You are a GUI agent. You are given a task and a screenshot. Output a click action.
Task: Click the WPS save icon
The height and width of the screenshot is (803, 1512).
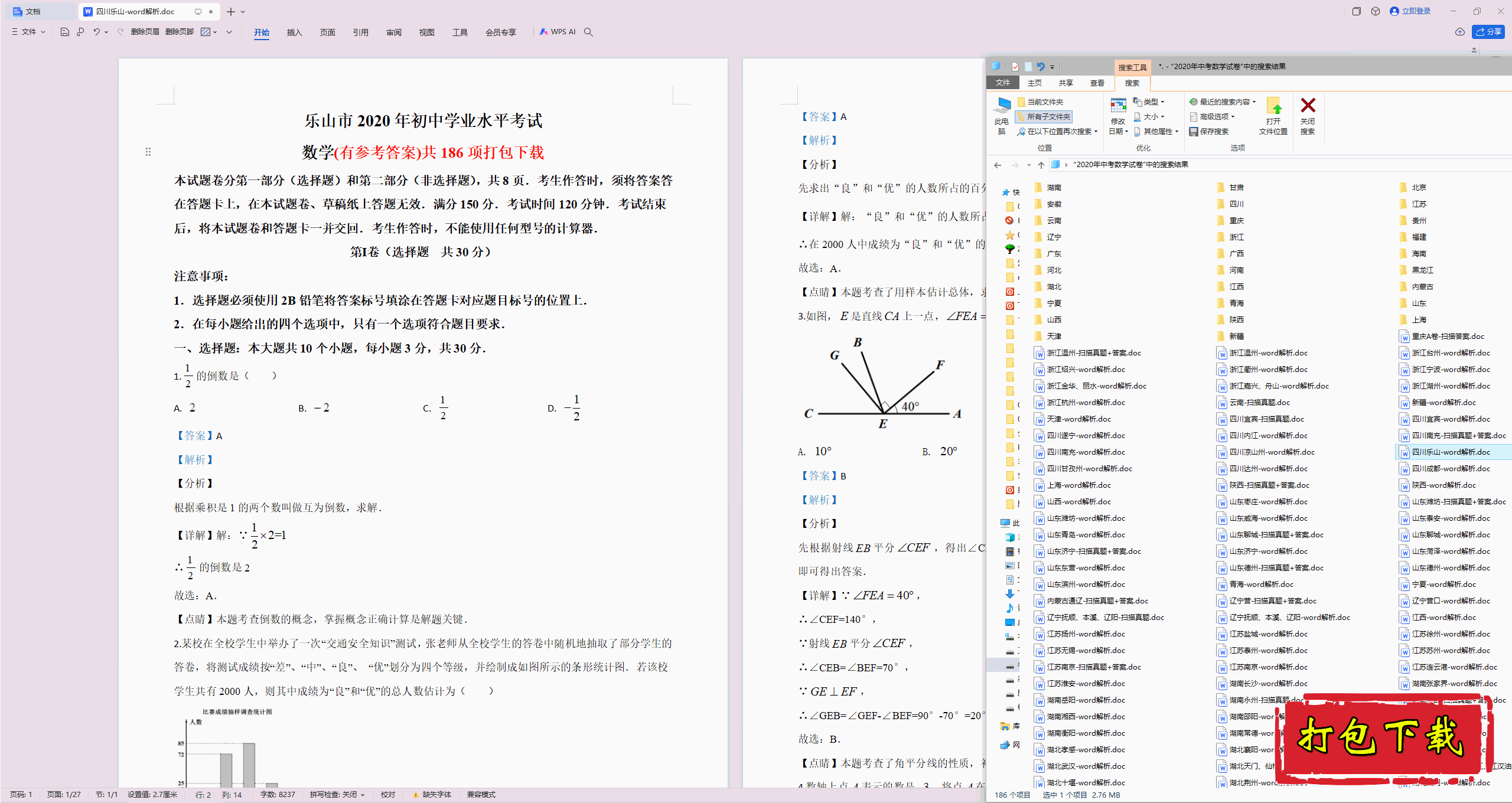pyautogui.click(x=65, y=32)
